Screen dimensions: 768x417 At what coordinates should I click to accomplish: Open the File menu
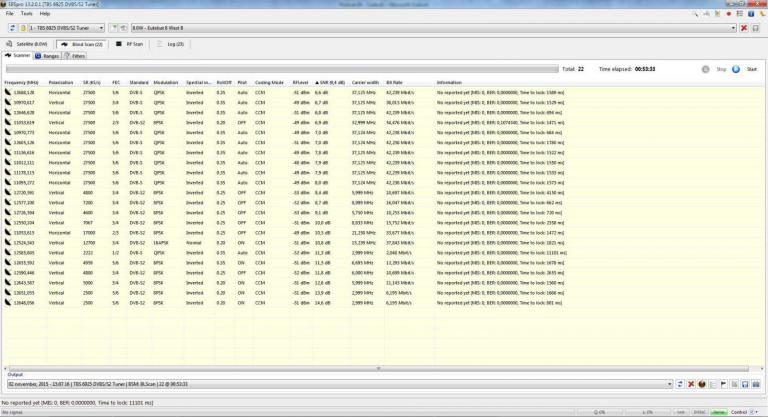pyautogui.click(x=10, y=14)
